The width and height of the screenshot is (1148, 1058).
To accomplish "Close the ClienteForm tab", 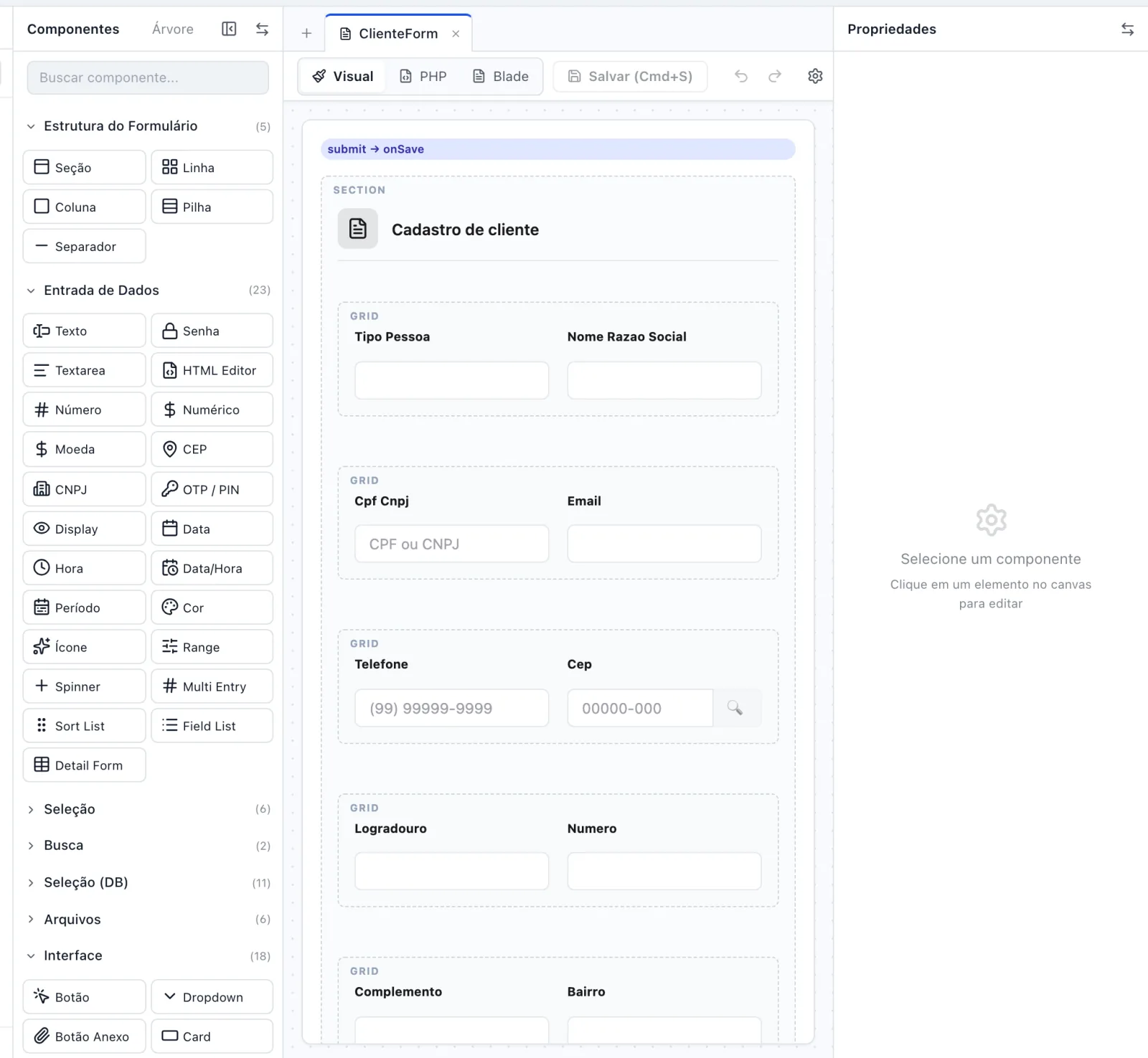I will pos(456,34).
